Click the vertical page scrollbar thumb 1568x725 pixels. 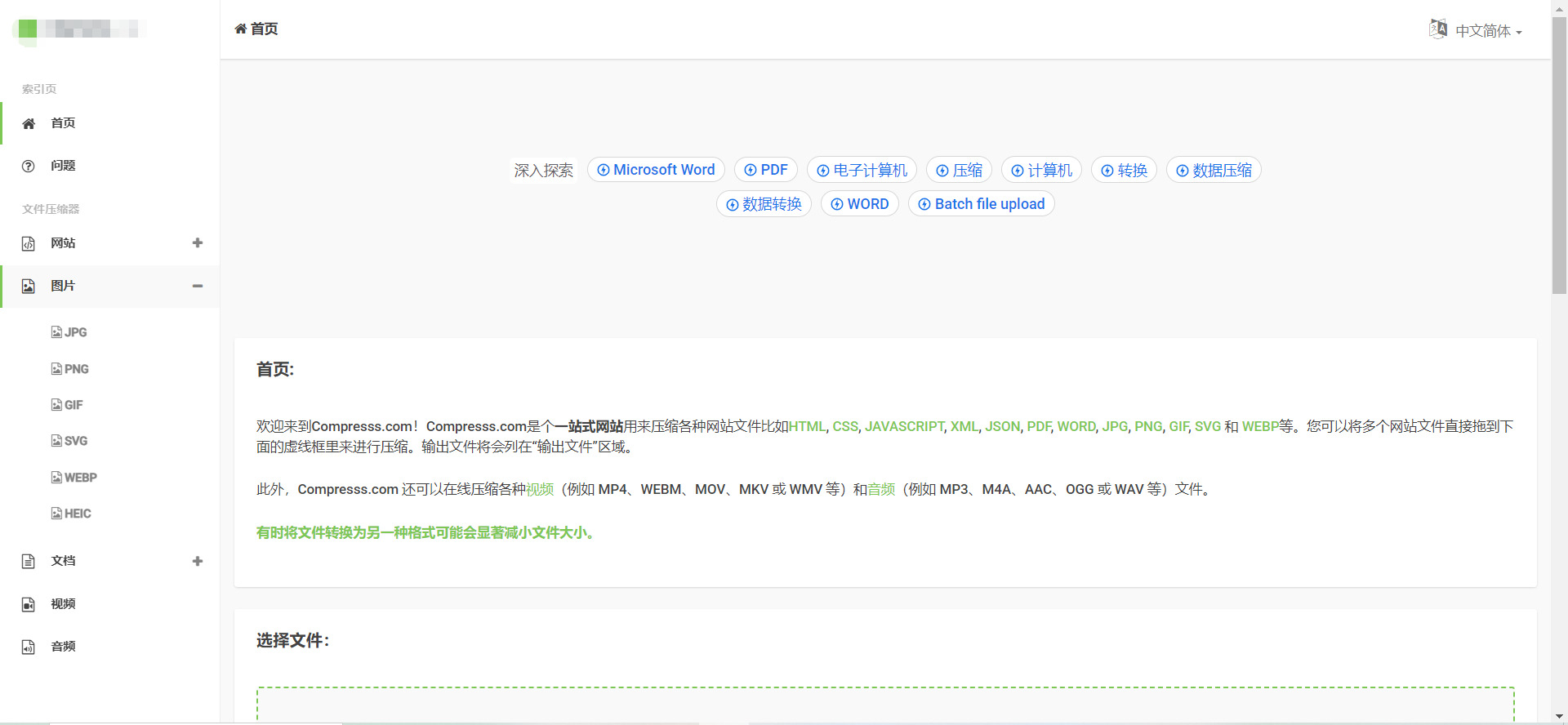pos(1559,155)
